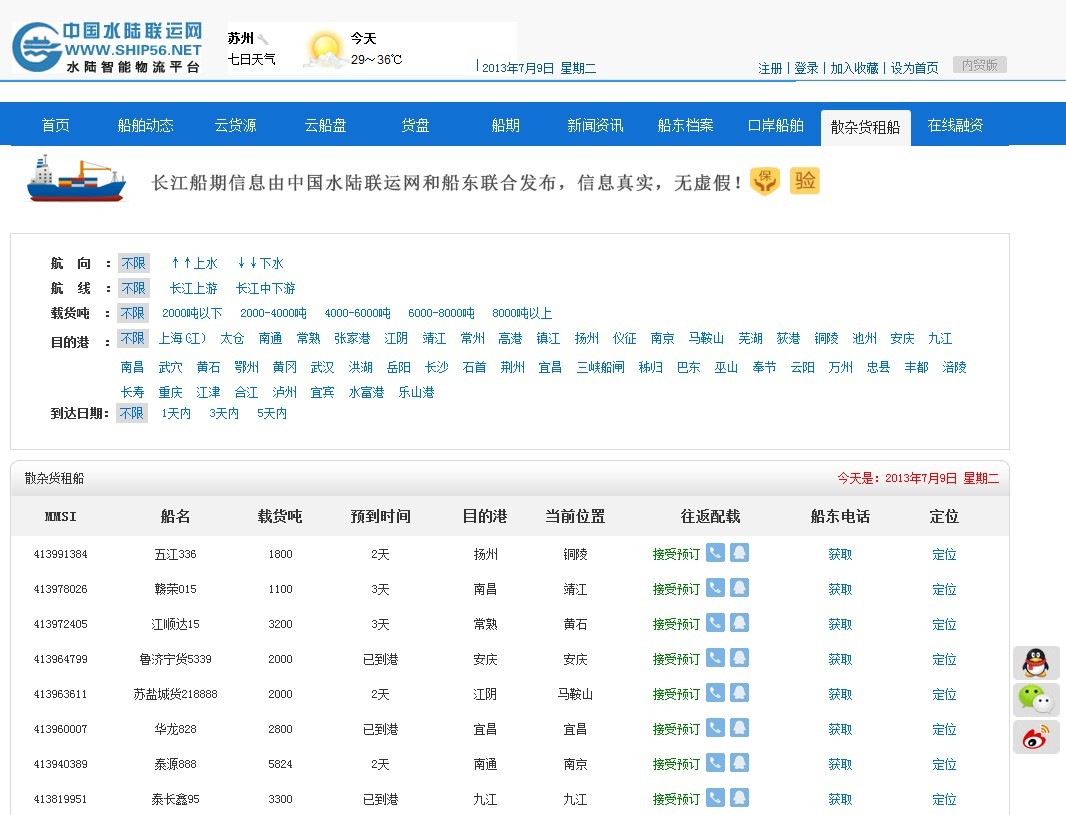The width and height of the screenshot is (1066, 815).
Task: Click MMSI number 413991384
Action: click(x=61, y=554)
